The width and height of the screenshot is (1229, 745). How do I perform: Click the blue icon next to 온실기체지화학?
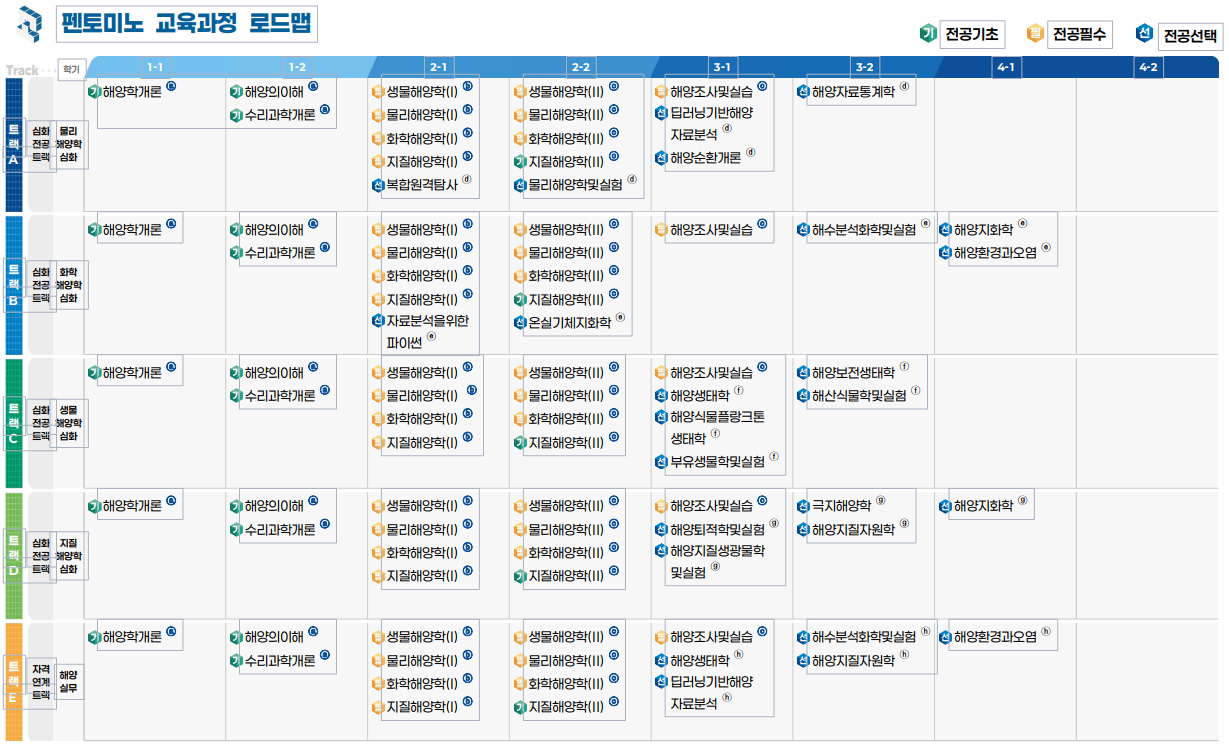tap(520, 323)
